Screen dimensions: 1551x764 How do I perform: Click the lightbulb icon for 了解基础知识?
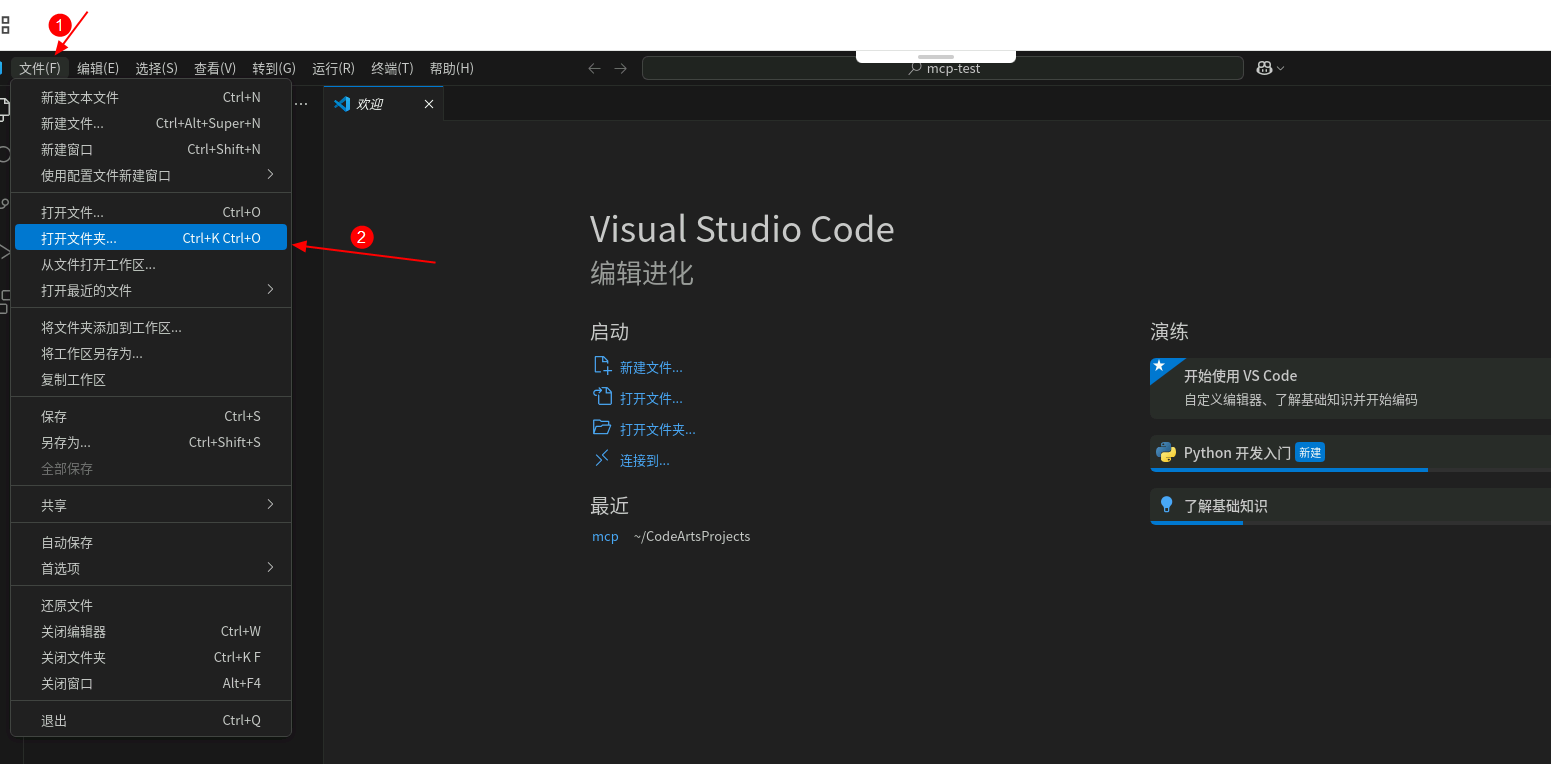point(1166,505)
